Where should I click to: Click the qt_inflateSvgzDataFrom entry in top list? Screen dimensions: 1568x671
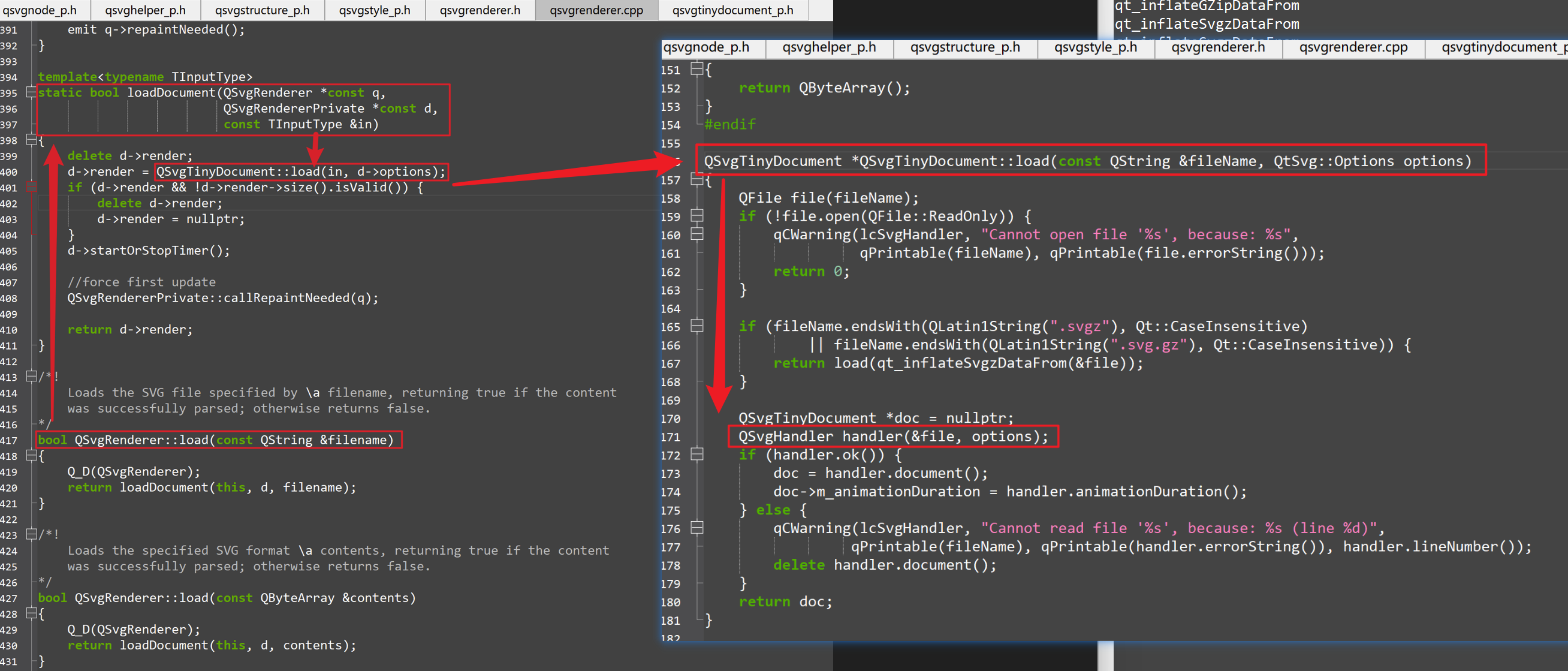pos(1207,25)
